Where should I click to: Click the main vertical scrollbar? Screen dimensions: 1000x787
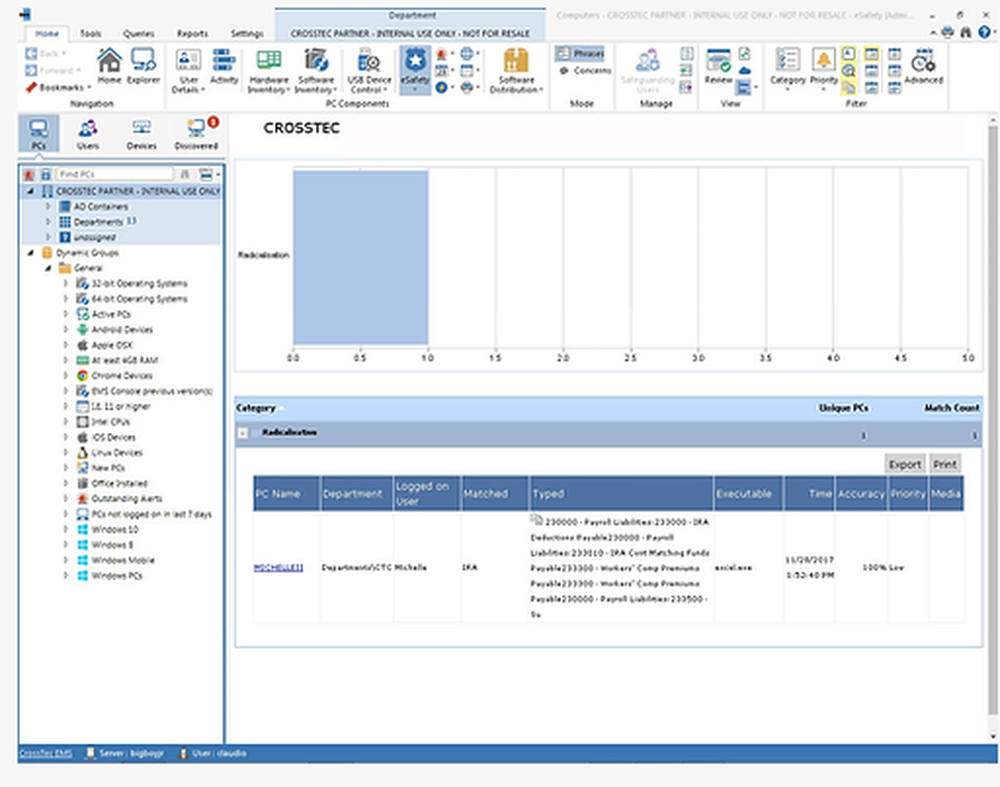click(993, 421)
